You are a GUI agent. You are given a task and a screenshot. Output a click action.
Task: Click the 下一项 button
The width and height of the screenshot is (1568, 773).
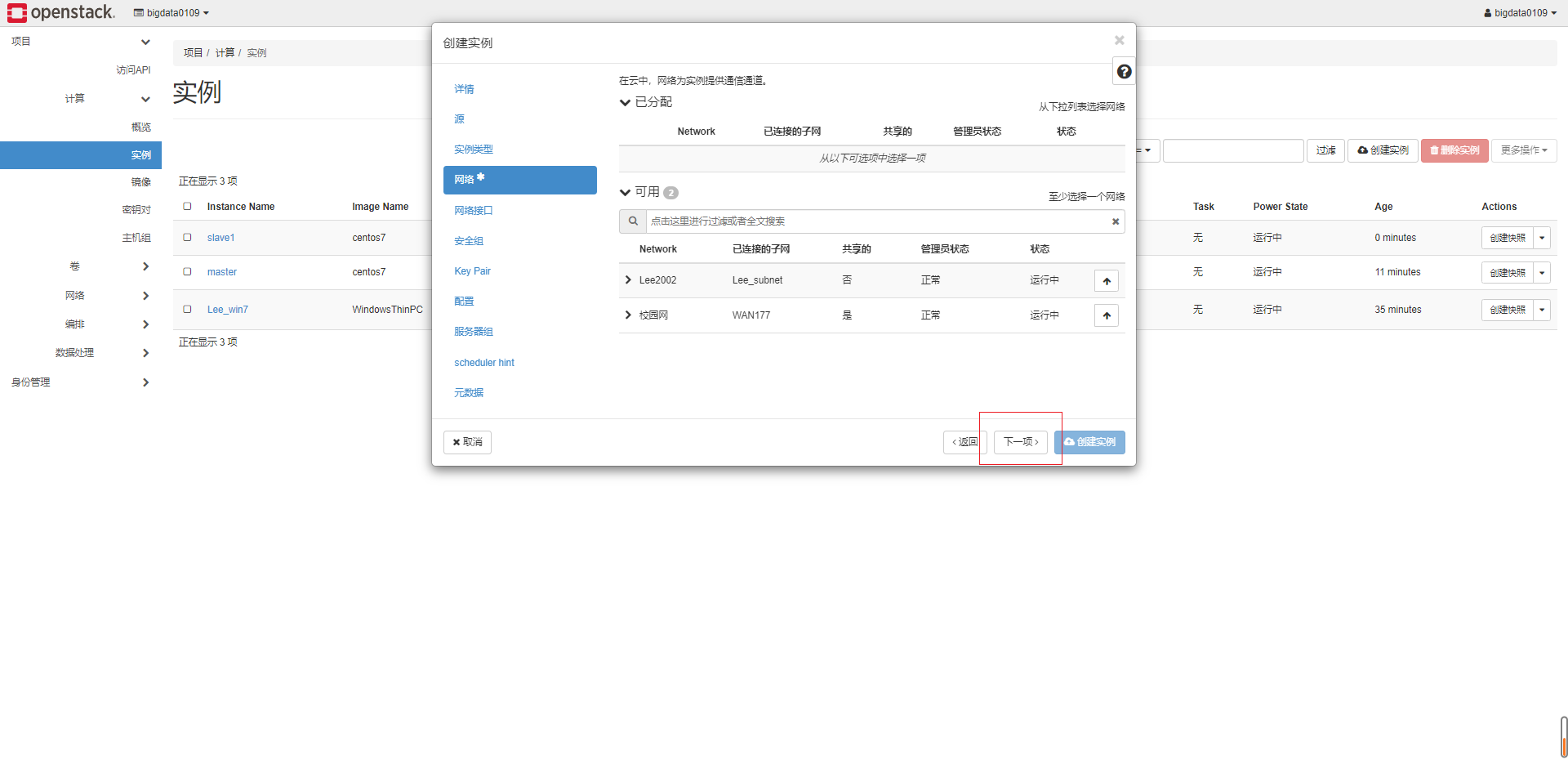click(1021, 442)
